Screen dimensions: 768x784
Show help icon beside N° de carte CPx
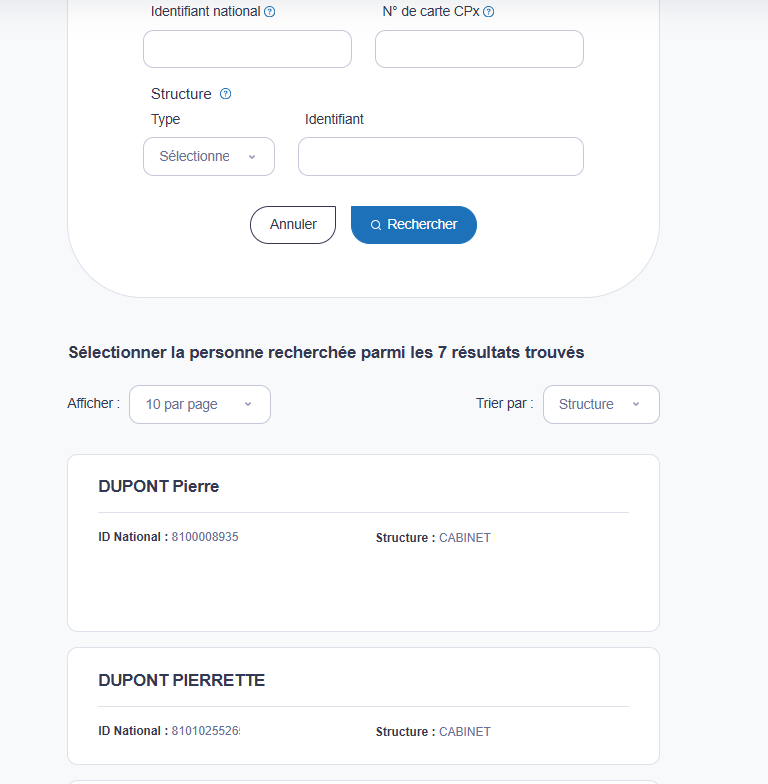[488, 12]
